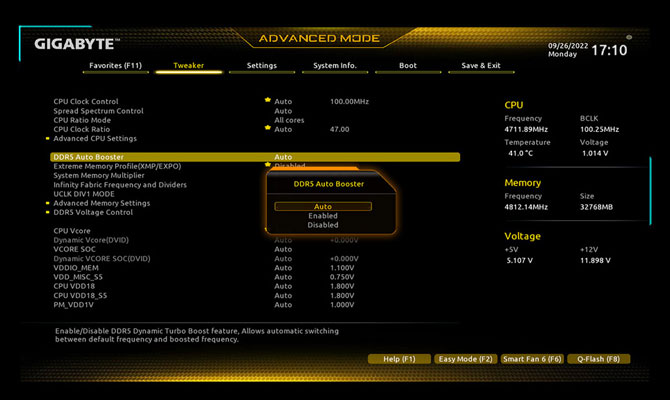Click the 1.100V VDDIO_MEM value

point(342,268)
